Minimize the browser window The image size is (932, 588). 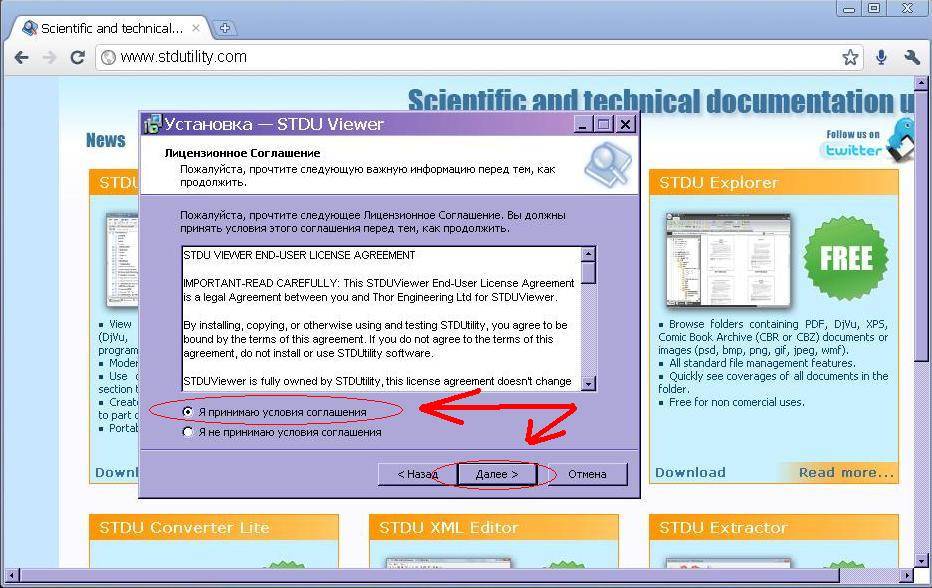tap(849, 8)
